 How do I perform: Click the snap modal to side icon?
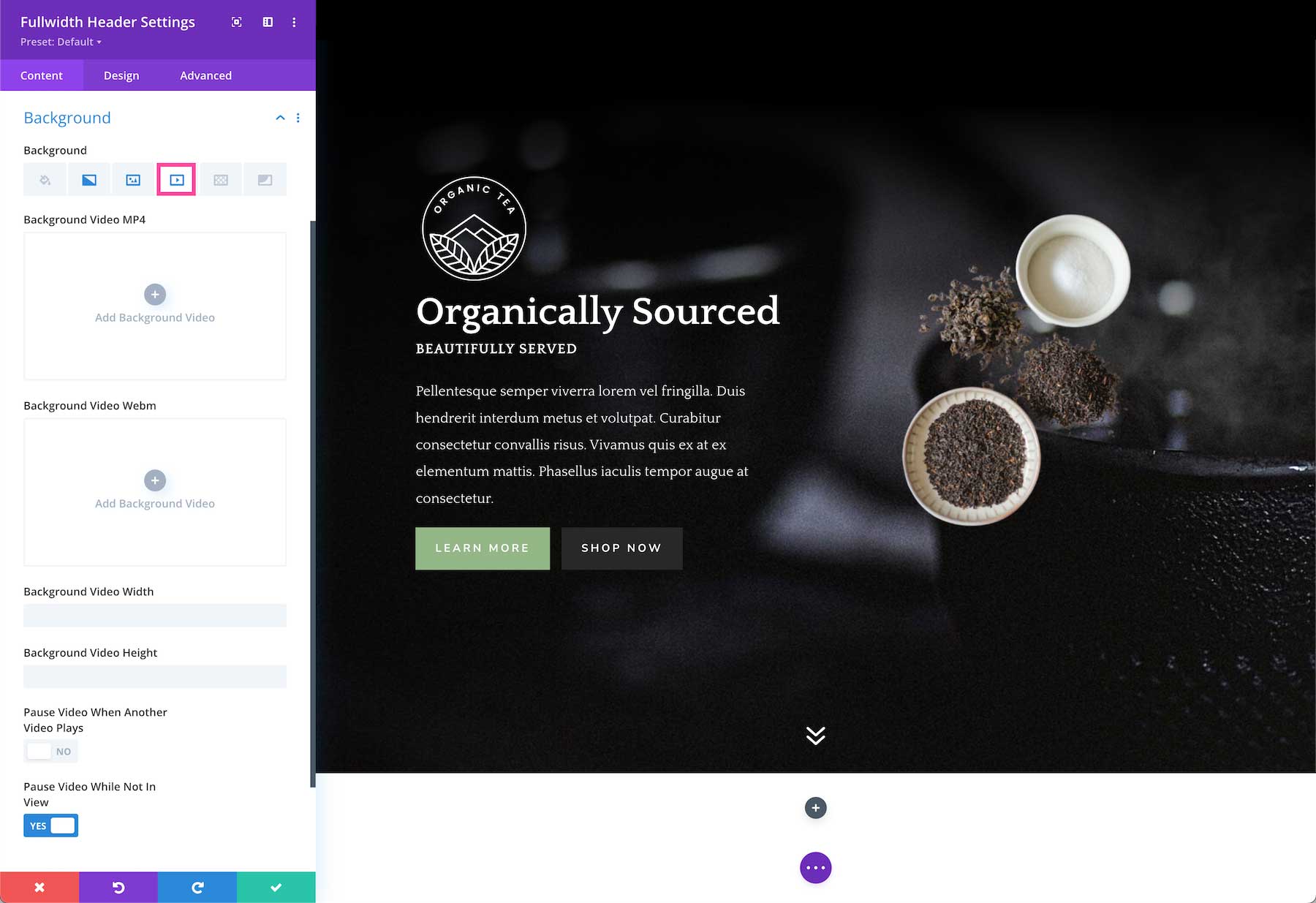268,22
